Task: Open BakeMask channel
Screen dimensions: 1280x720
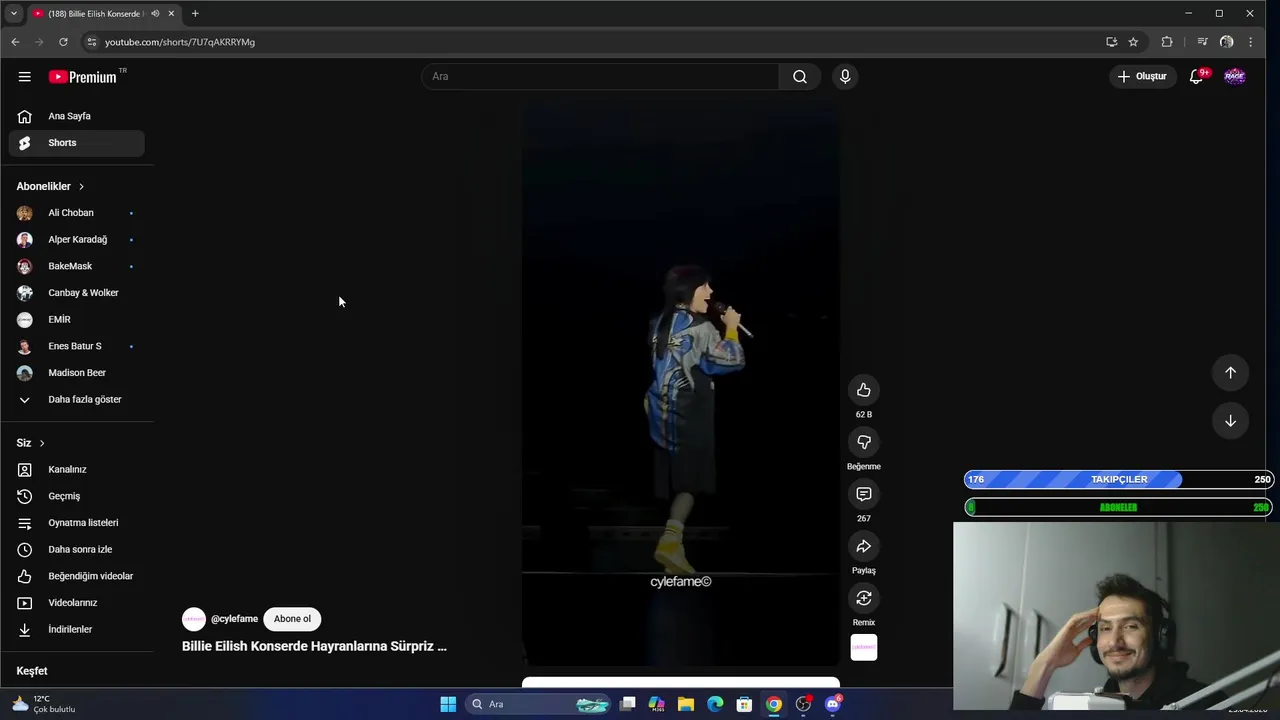Action: (77, 266)
